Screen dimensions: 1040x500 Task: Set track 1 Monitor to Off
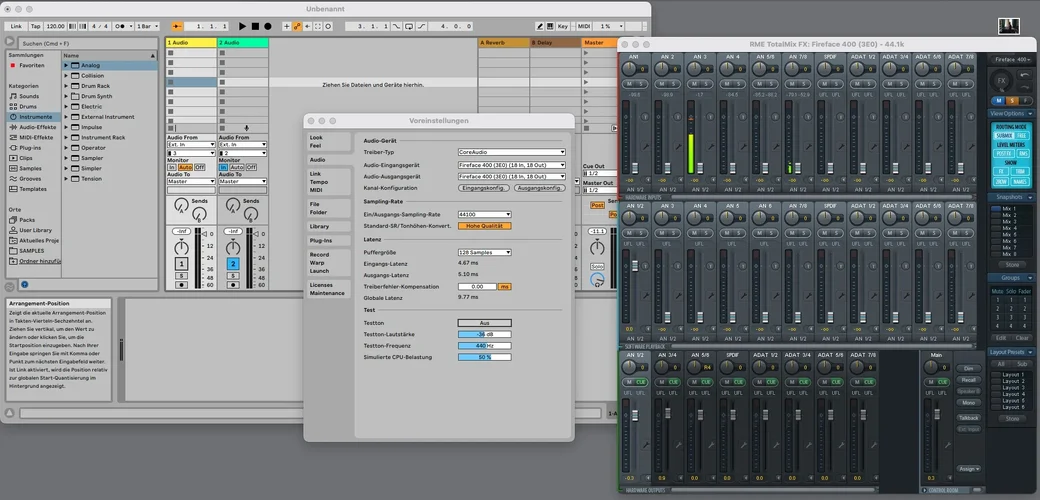(199, 167)
